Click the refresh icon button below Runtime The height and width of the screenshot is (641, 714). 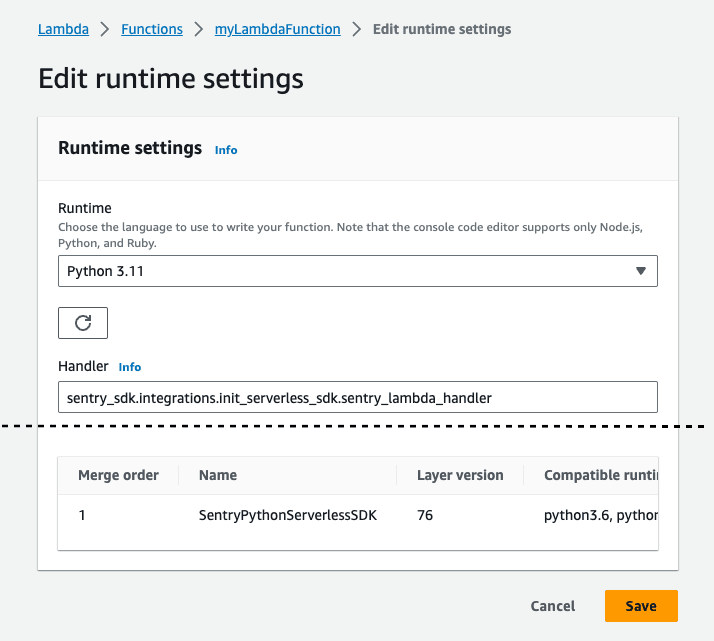pos(83,323)
